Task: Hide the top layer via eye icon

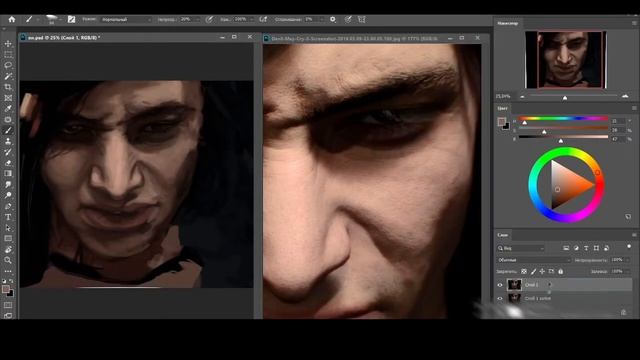Action: pyautogui.click(x=500, y=285)
